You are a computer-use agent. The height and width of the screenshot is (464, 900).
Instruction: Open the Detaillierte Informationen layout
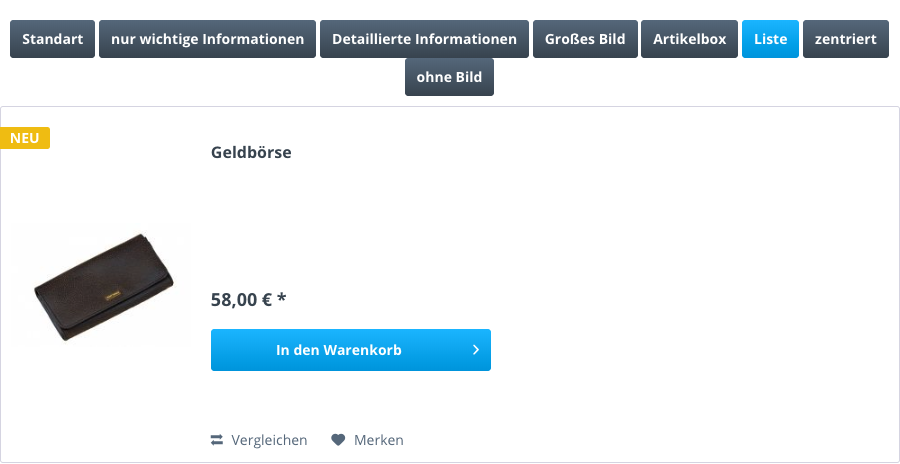click(424, 39)
